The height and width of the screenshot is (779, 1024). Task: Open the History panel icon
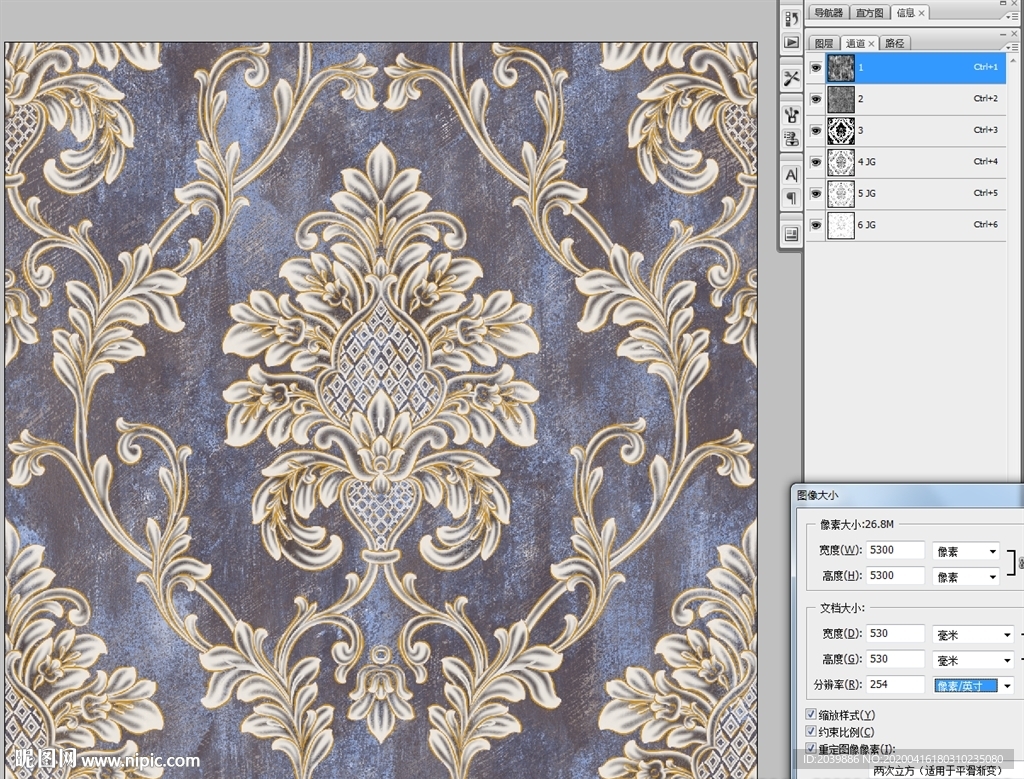pyautogui.click(x=792, y=18)
